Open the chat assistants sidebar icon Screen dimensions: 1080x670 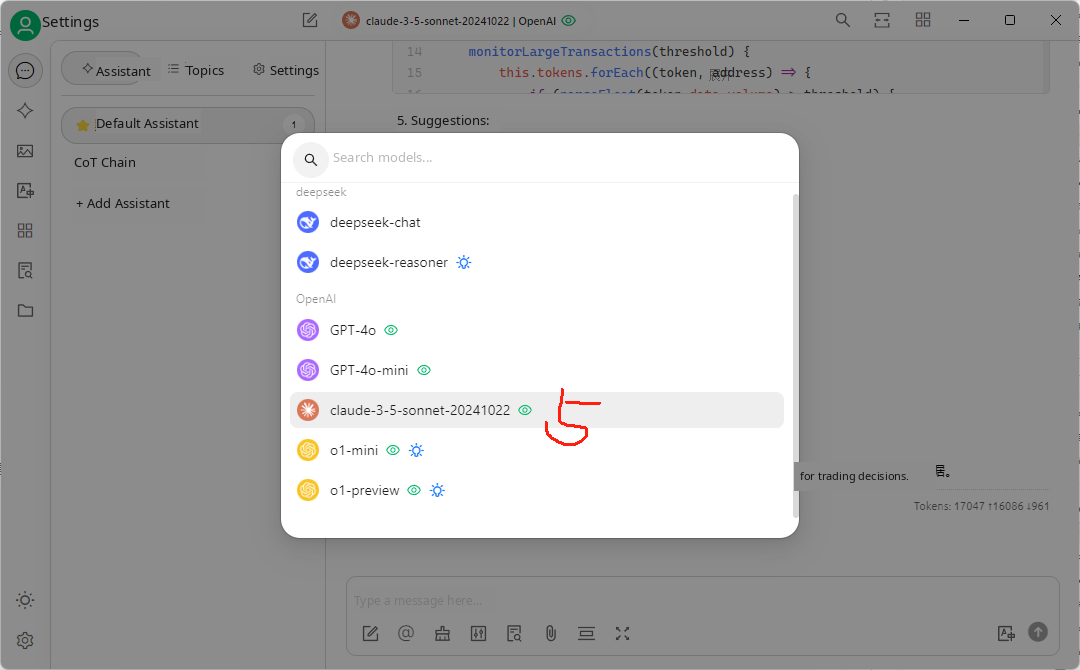click(x=25, y=71)
